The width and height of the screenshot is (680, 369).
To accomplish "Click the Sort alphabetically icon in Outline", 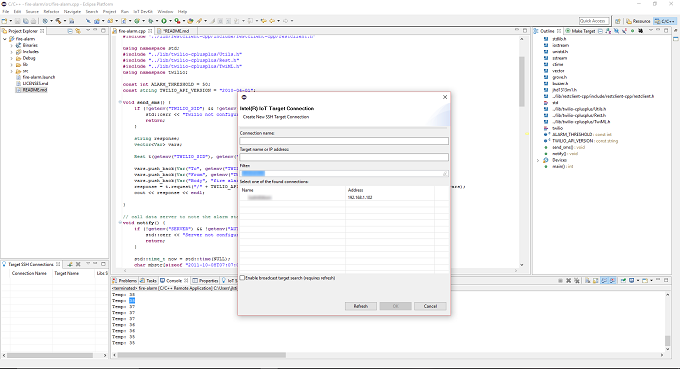I will [608, 31].
